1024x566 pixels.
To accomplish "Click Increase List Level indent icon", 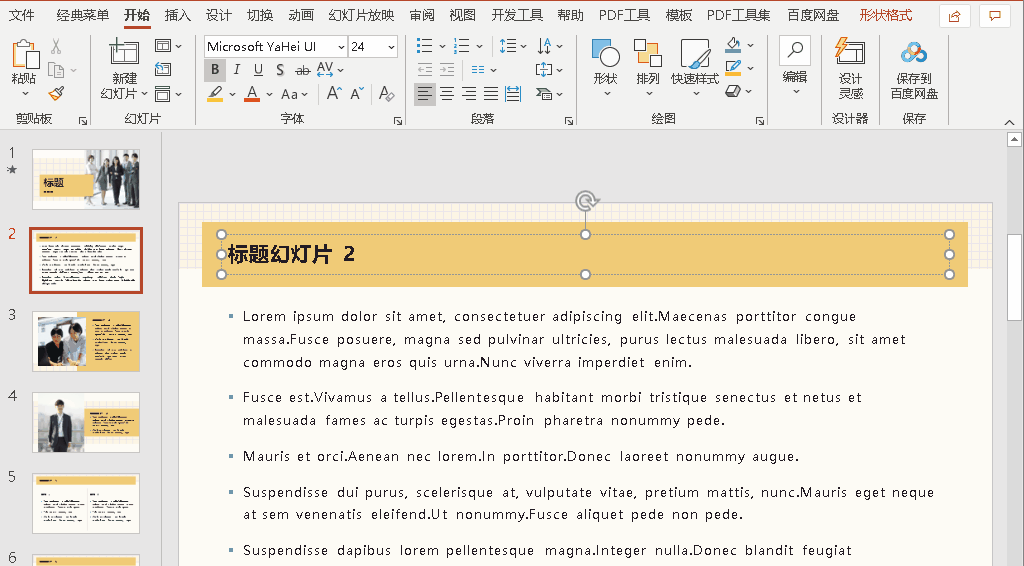I will (447, 70).
